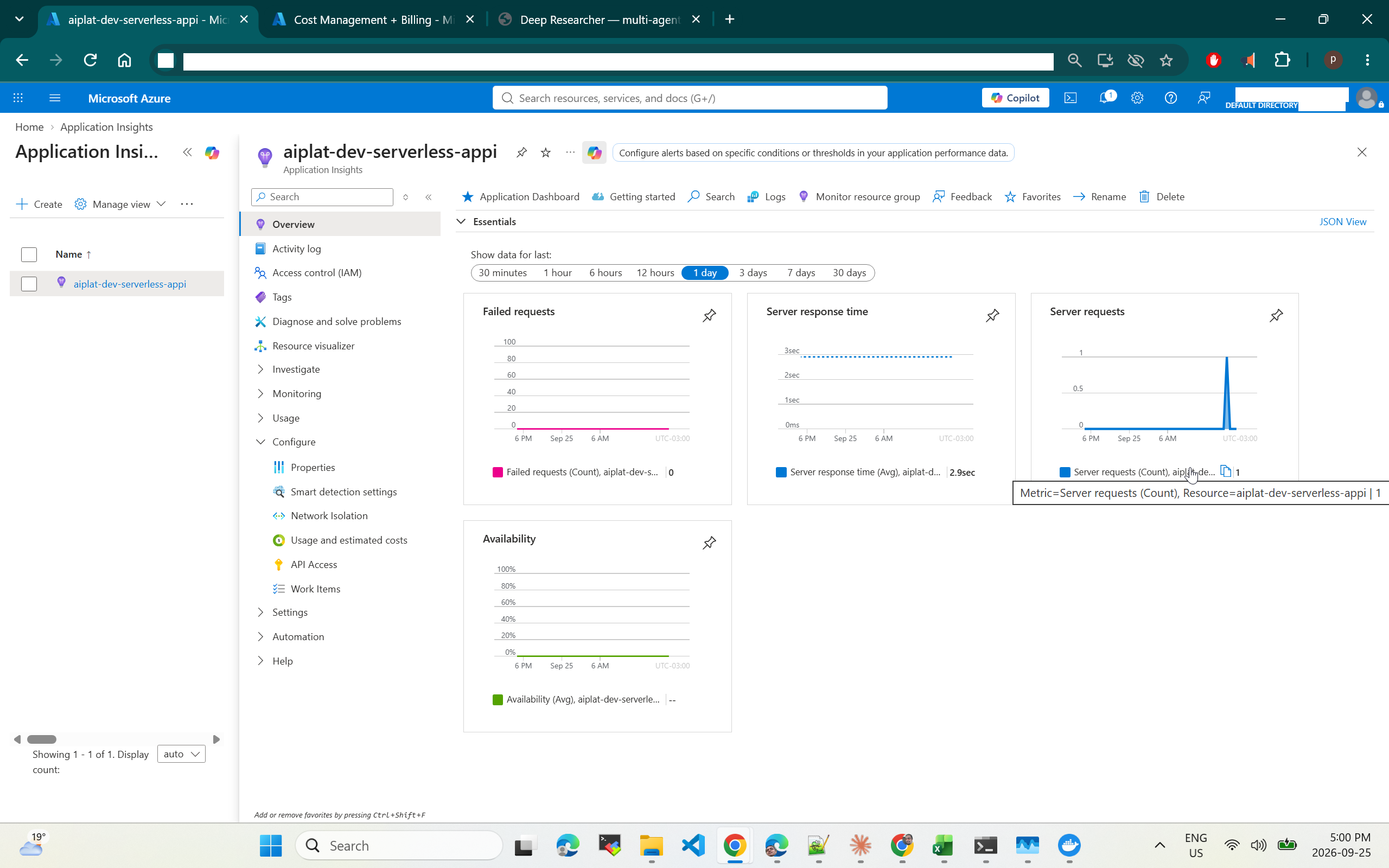
Task: Open the notifications bell
Action: [1105, 98]
